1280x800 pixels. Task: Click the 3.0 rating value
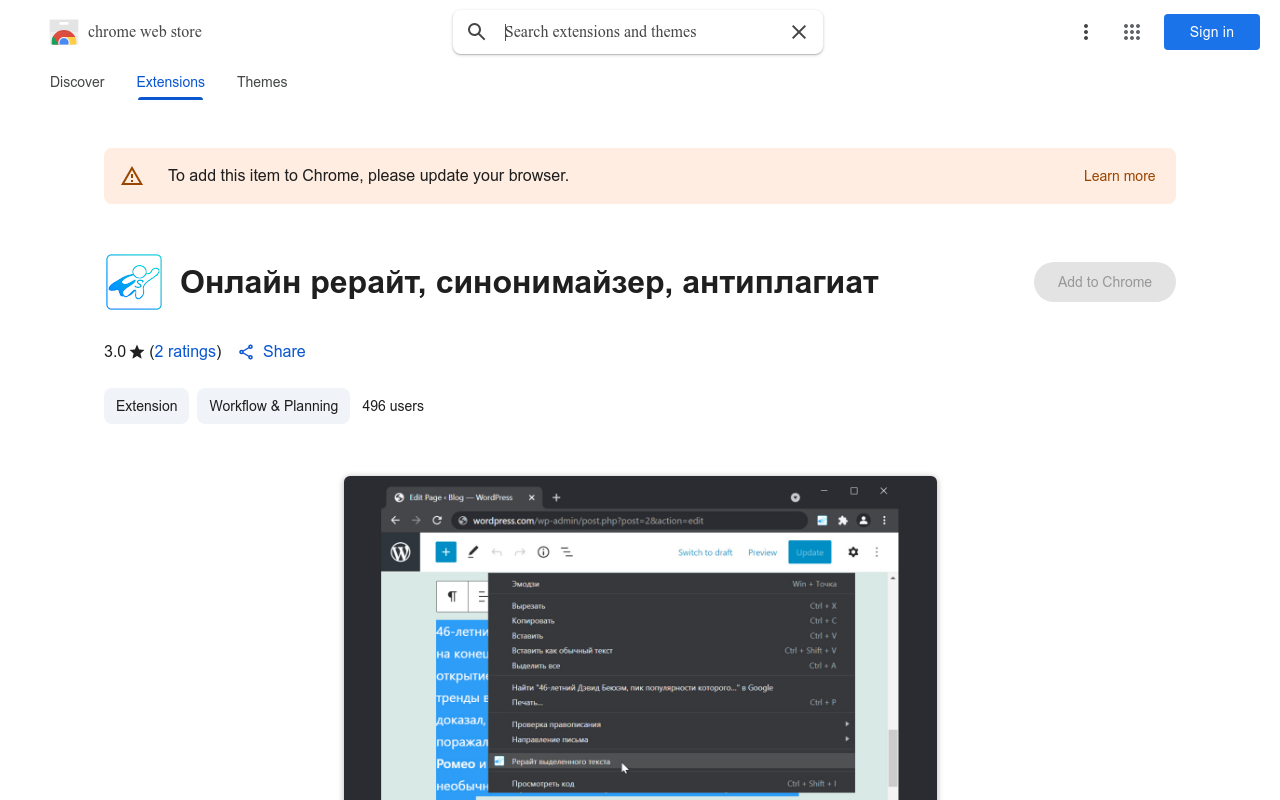click(115, 352)
